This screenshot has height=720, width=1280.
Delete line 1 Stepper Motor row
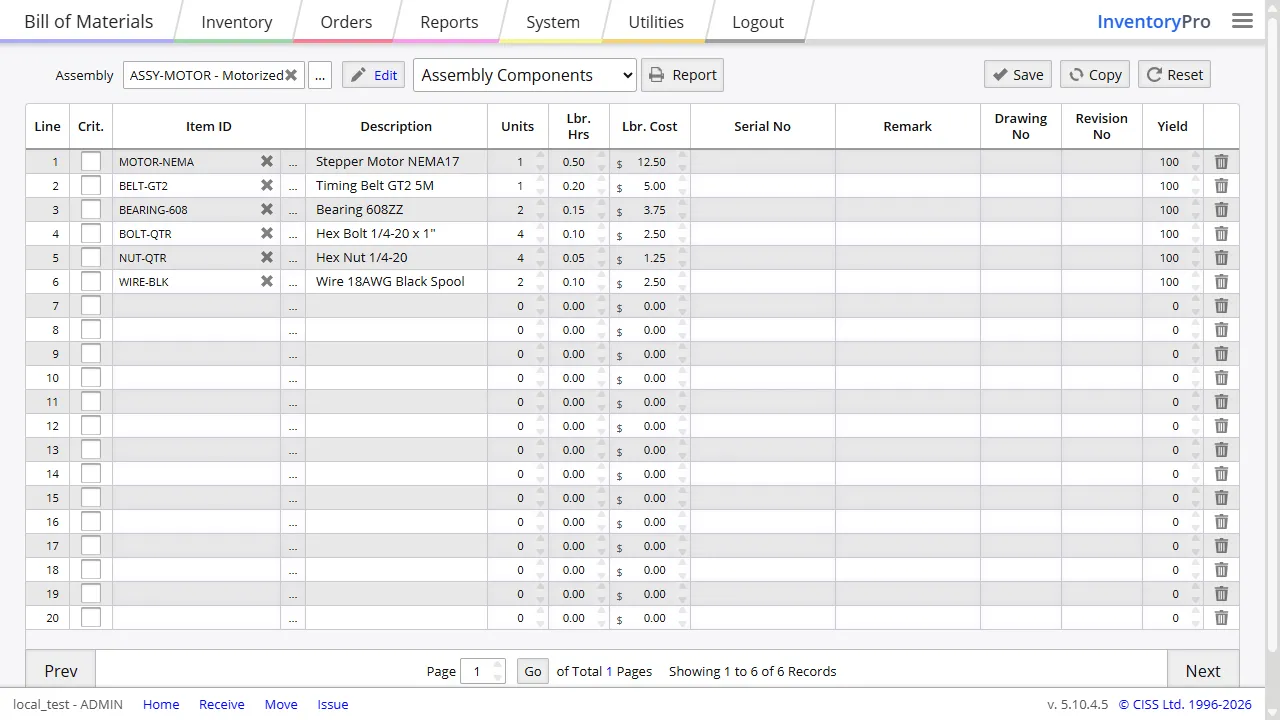[x=1221, y=162]
